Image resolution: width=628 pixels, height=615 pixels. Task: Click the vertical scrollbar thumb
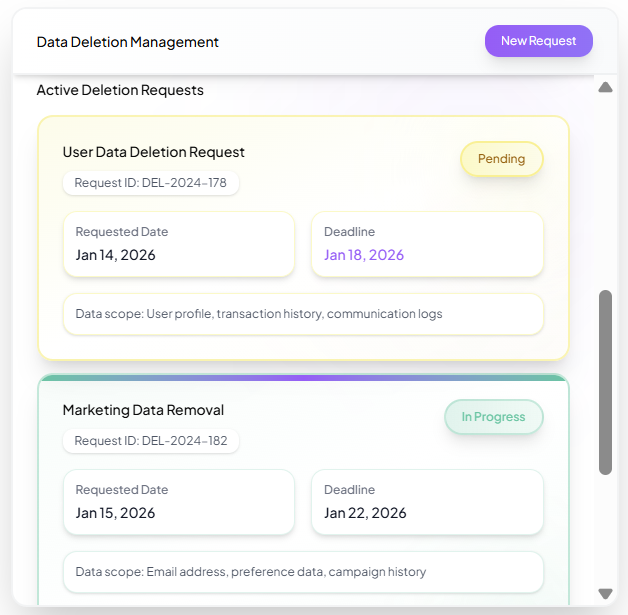coord(605,382)
